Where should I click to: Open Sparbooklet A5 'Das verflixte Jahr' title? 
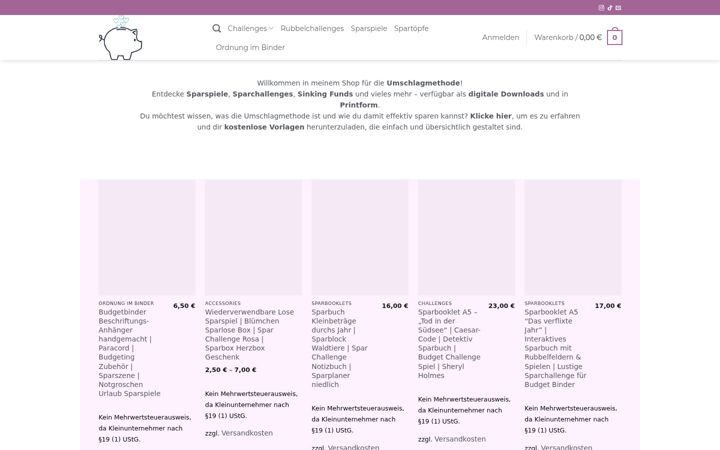click(x=555, y=348)
